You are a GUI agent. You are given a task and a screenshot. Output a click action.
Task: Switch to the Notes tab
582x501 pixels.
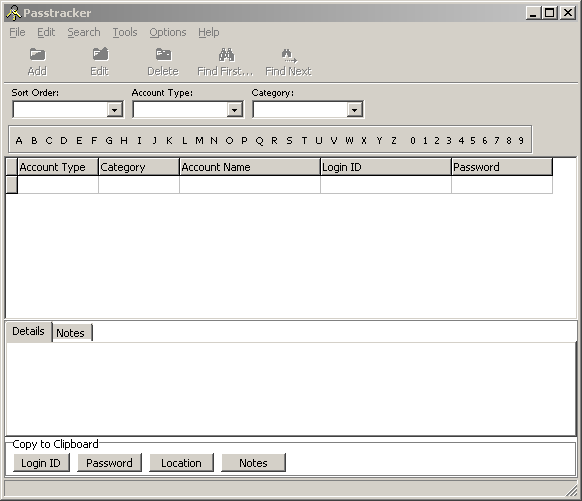[x=72, y=333]
